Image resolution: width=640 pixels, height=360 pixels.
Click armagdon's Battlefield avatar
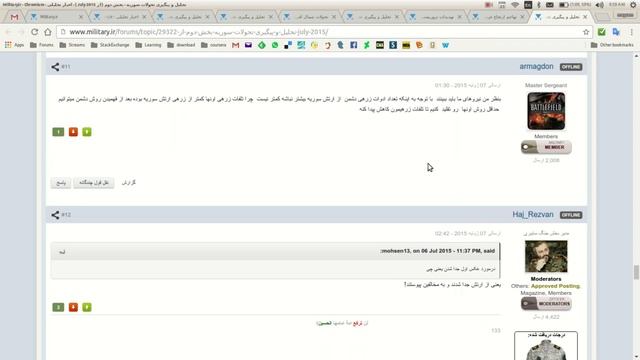546,111
